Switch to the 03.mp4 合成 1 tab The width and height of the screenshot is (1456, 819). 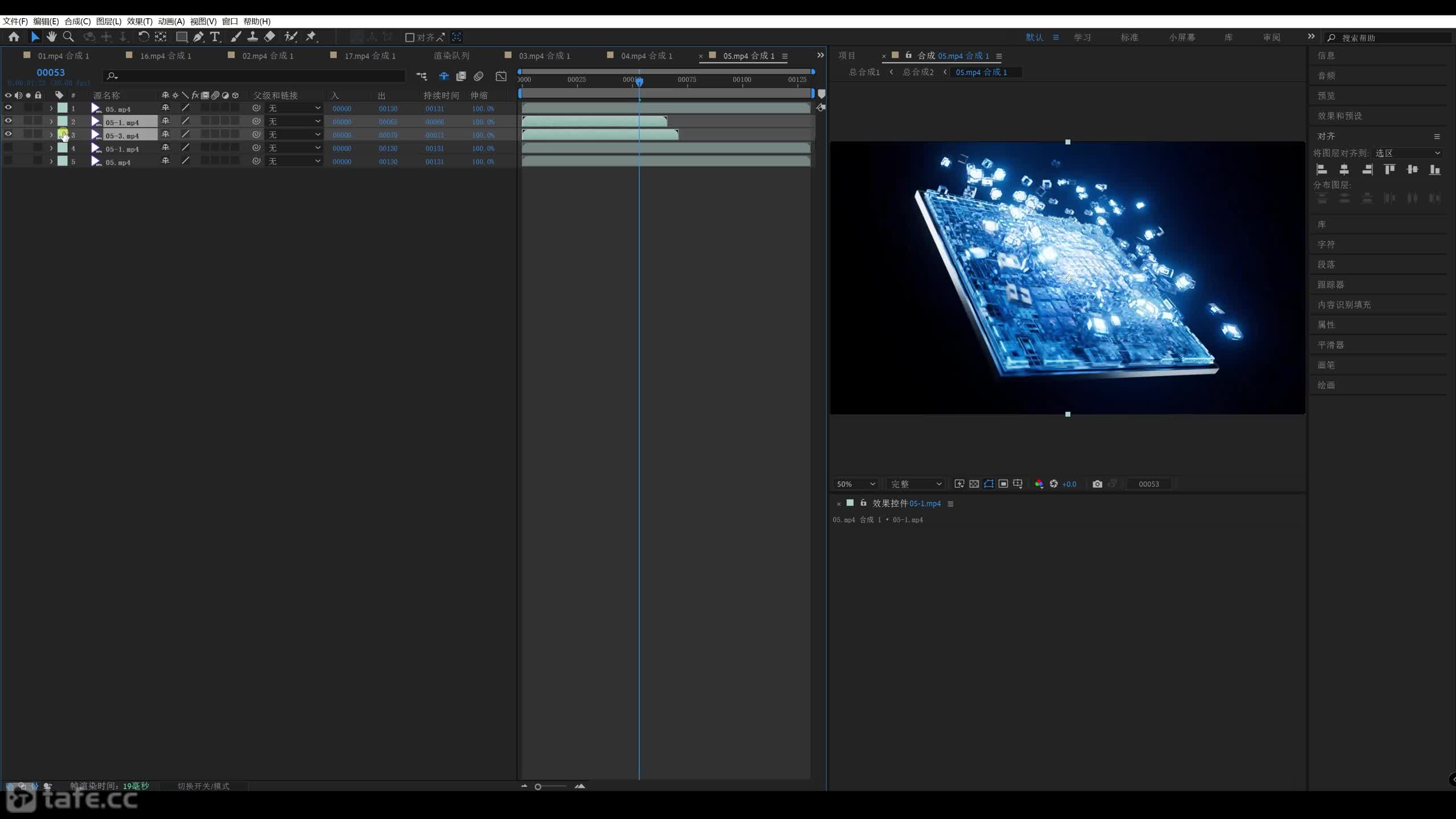coord(544,56)
